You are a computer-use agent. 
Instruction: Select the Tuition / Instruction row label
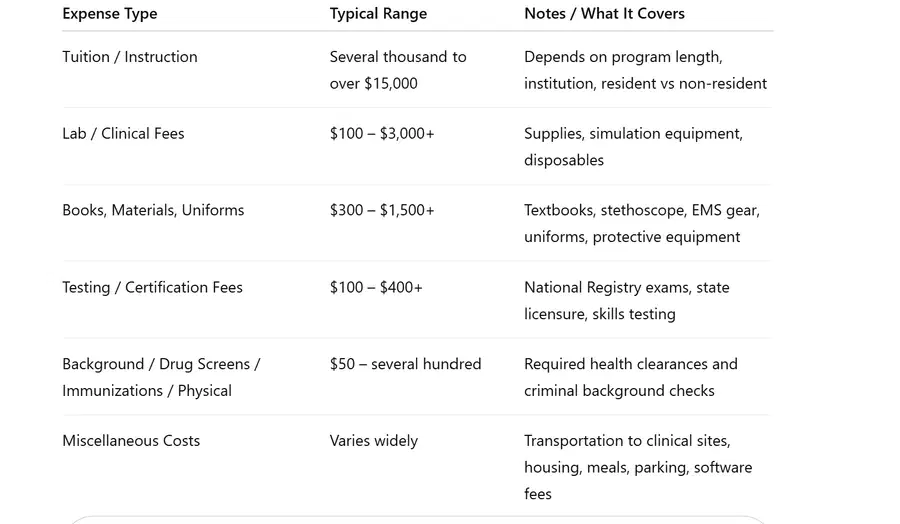tap(130, 57)
